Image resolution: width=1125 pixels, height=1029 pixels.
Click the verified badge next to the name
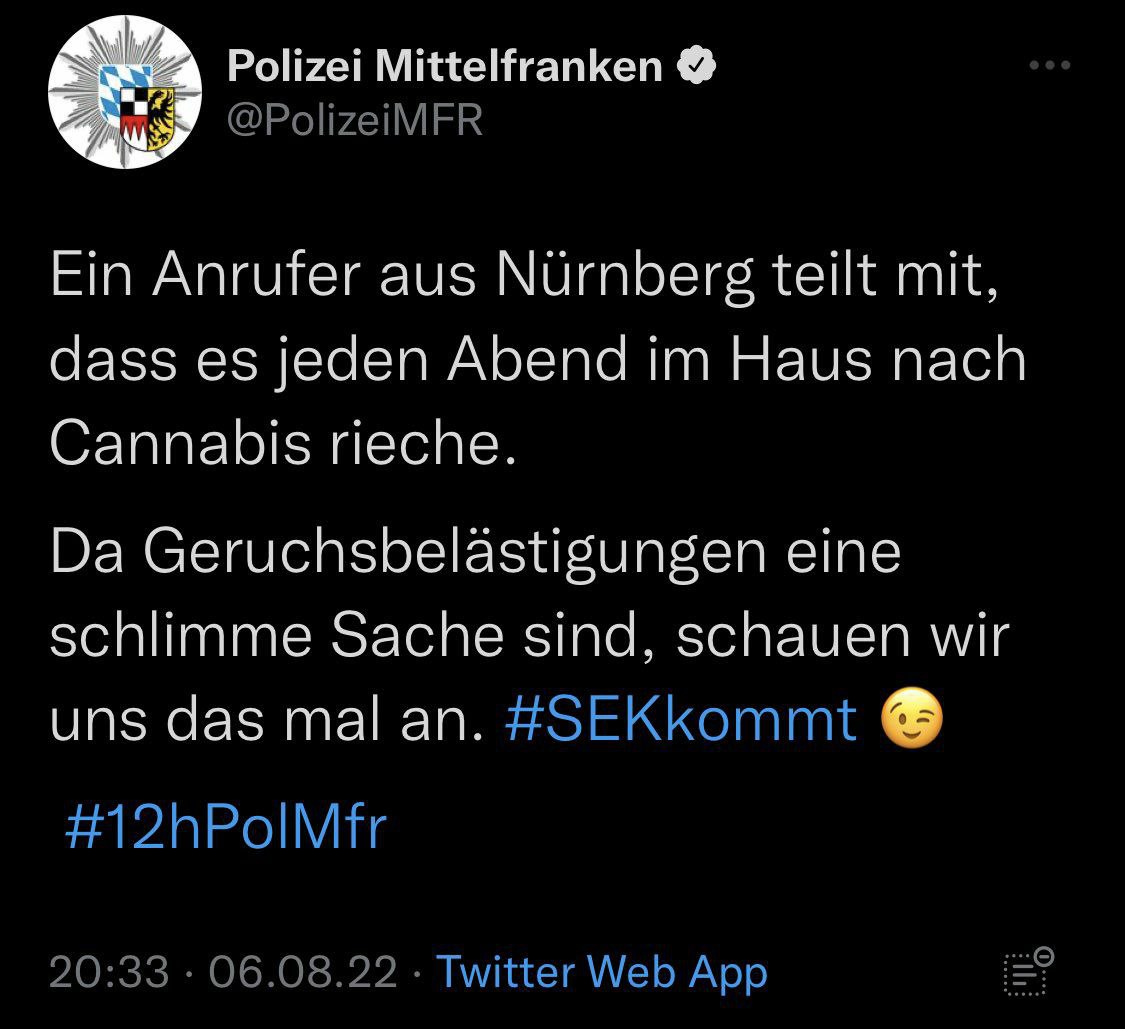[x=696, y=67]
